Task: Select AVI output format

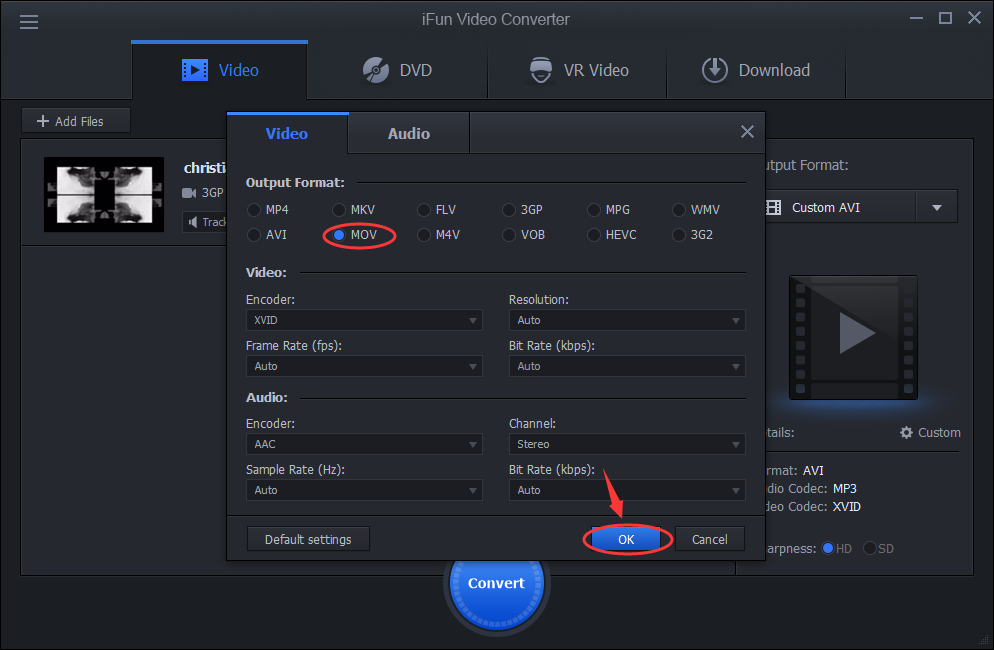Action: (x=267, y=235)
